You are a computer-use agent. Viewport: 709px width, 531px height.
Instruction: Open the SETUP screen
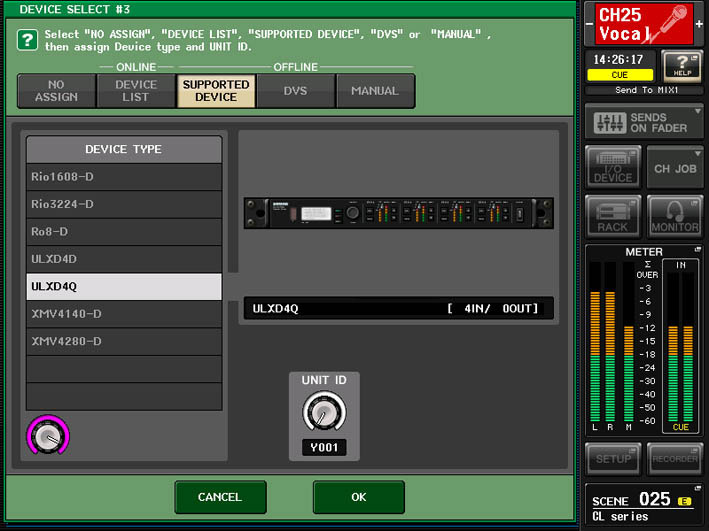point(613,459)
